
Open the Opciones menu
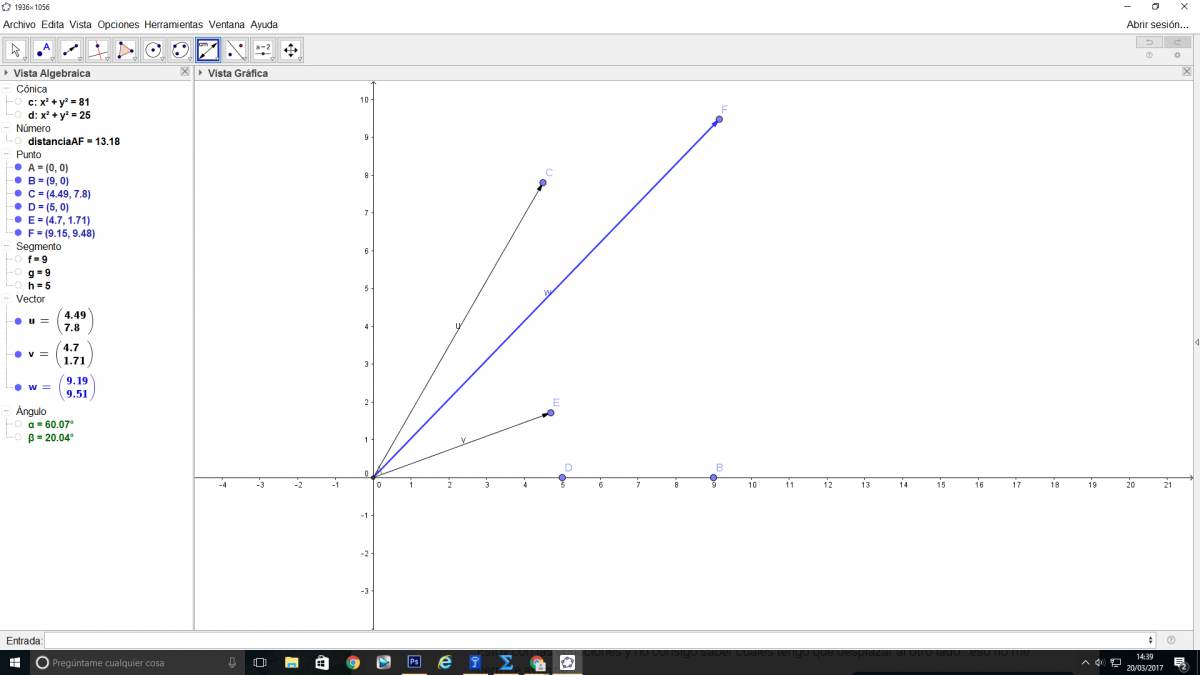pos(118,24)
